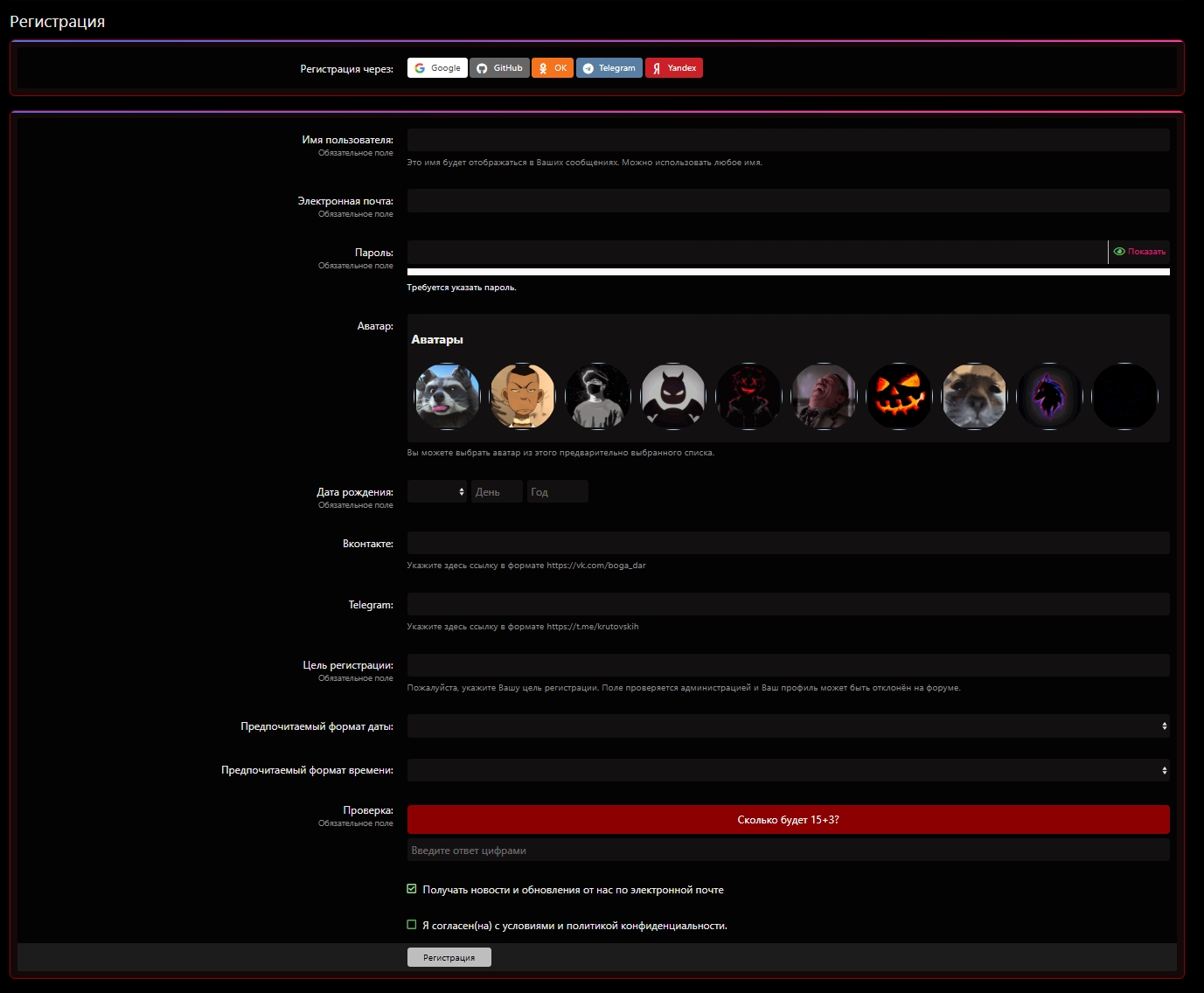This screenshot has width=1204, height=993.
Task: Click the Telegram link input field
Action: [x=787, y=603]
